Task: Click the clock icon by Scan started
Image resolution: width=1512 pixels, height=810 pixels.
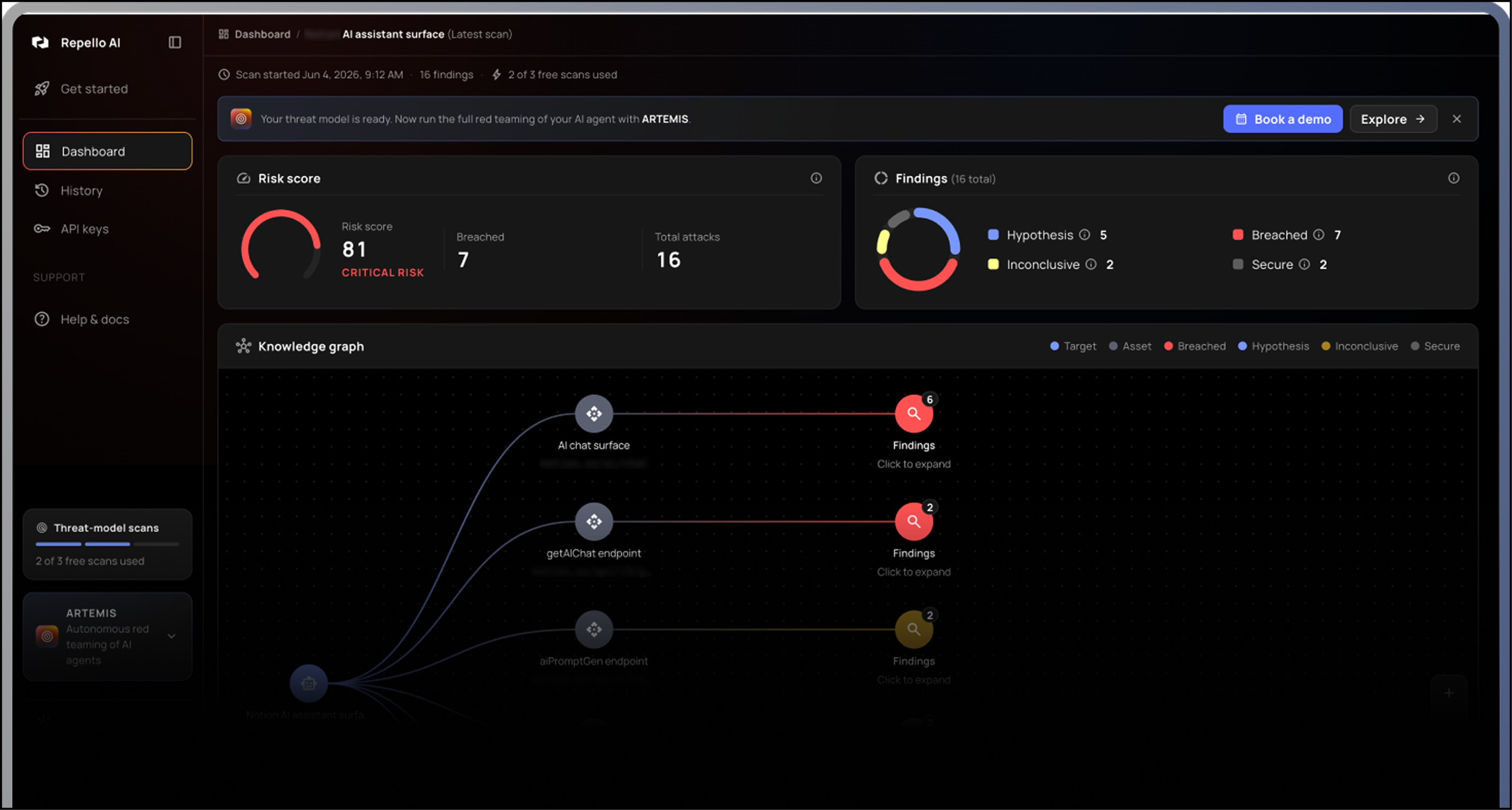Action: [224, 74]
